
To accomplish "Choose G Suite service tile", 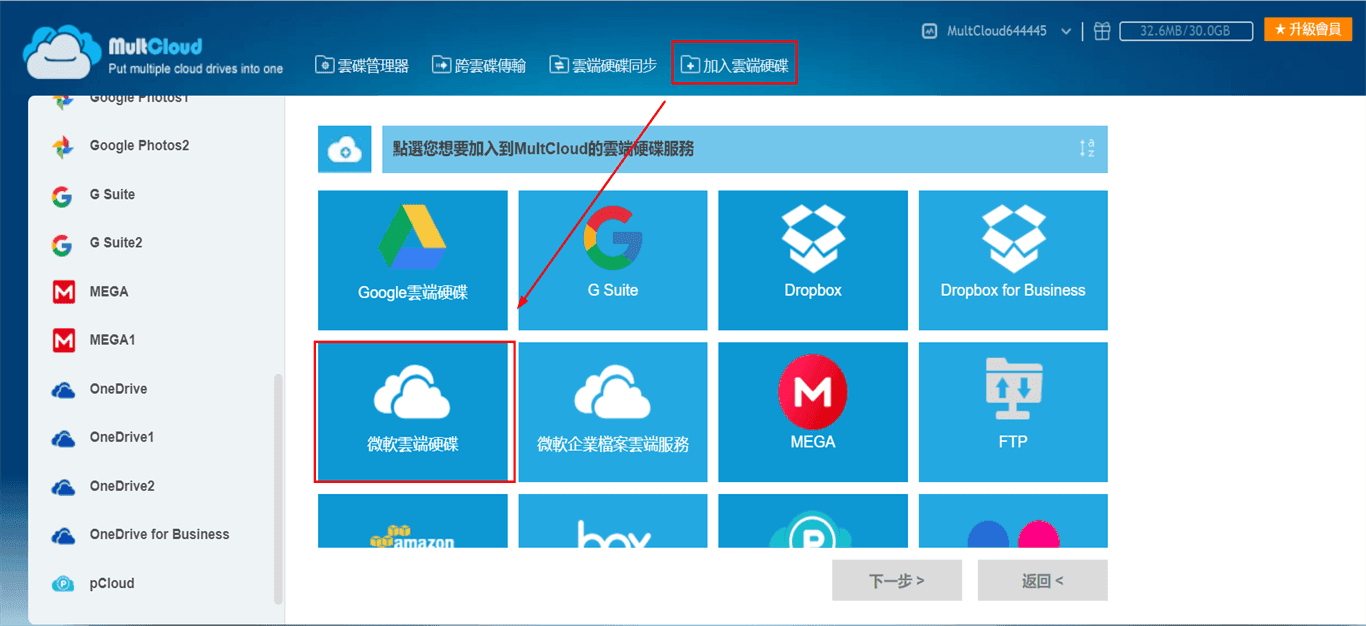I will click(613, 260).
